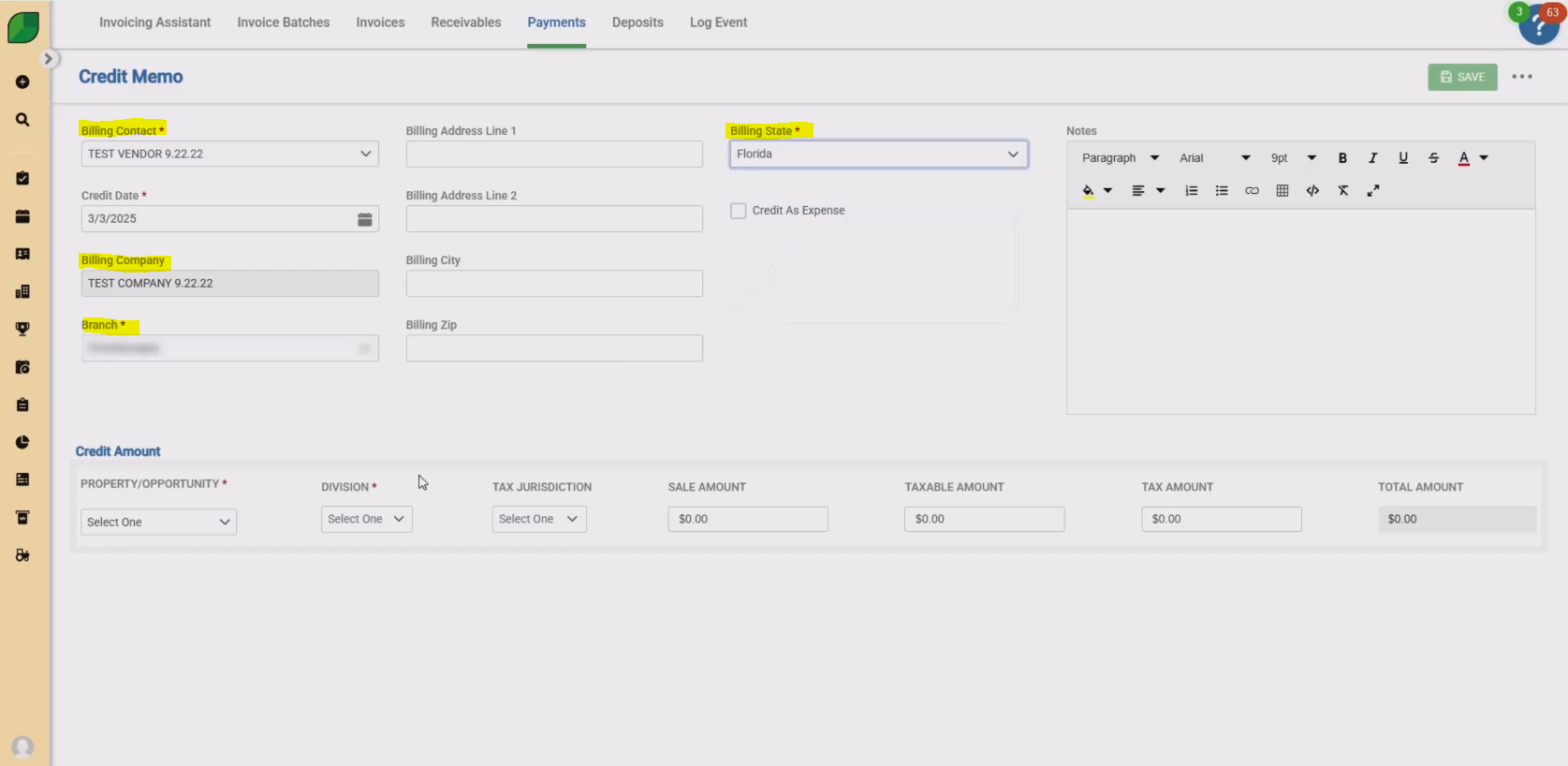The width and height of the screenshot is (1568, 766).
Task: Click the Billing Address Line 2 field
Action: point(554,218)
